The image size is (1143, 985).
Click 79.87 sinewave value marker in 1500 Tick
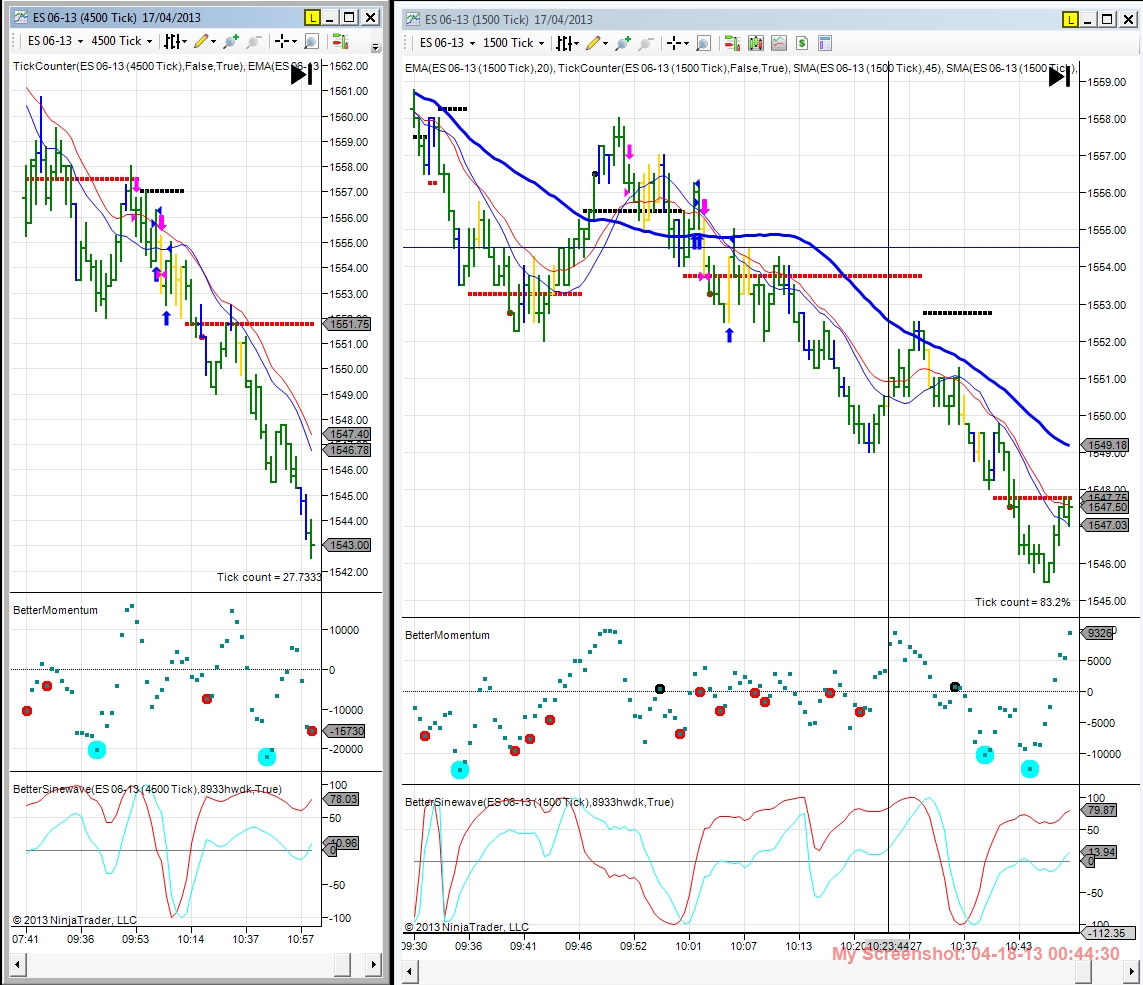point(1099,810)
